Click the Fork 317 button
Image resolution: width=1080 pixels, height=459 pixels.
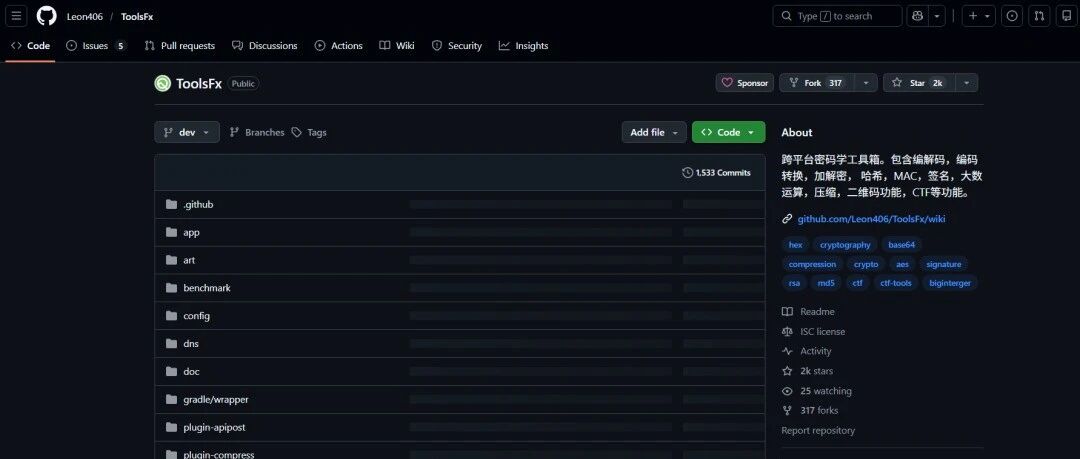coord(817,83)
